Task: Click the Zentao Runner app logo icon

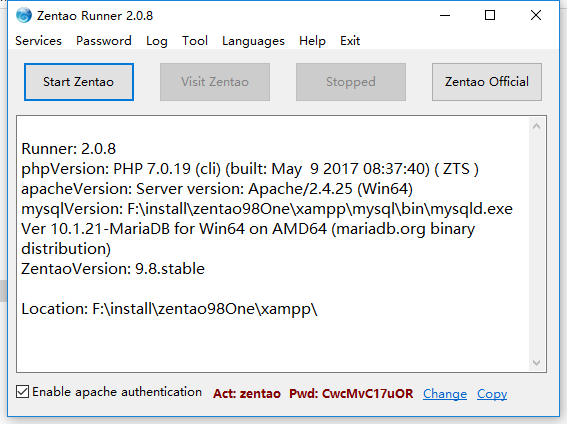Action: [24, 16]
